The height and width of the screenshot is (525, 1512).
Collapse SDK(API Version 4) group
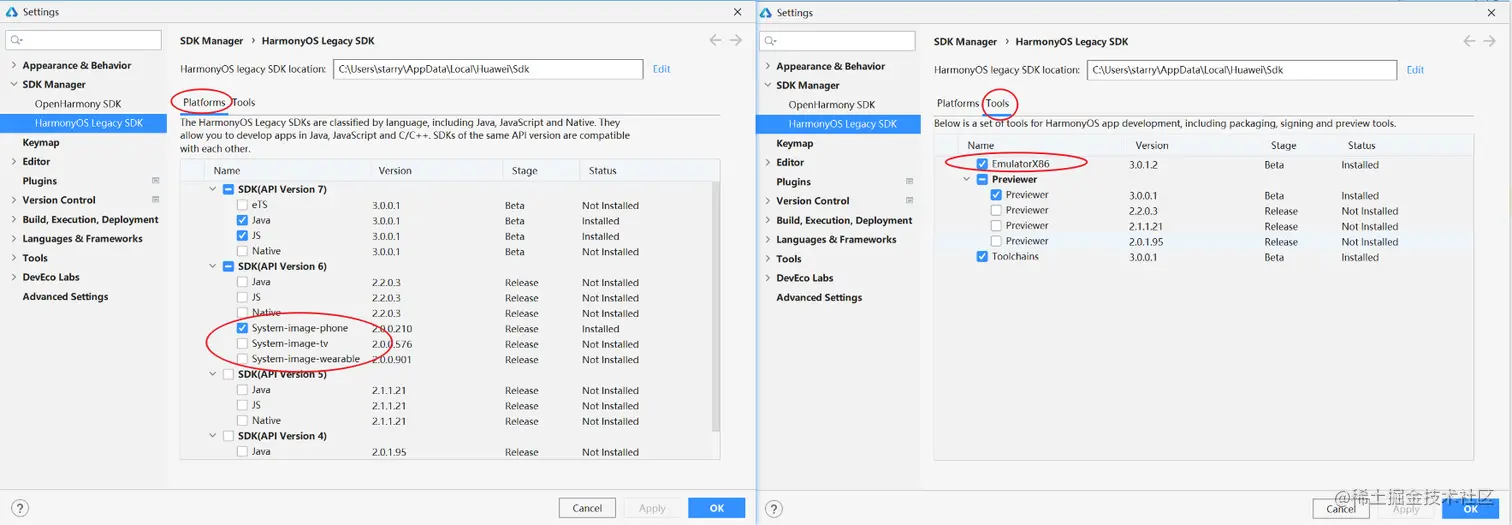(x=213, y=436)
